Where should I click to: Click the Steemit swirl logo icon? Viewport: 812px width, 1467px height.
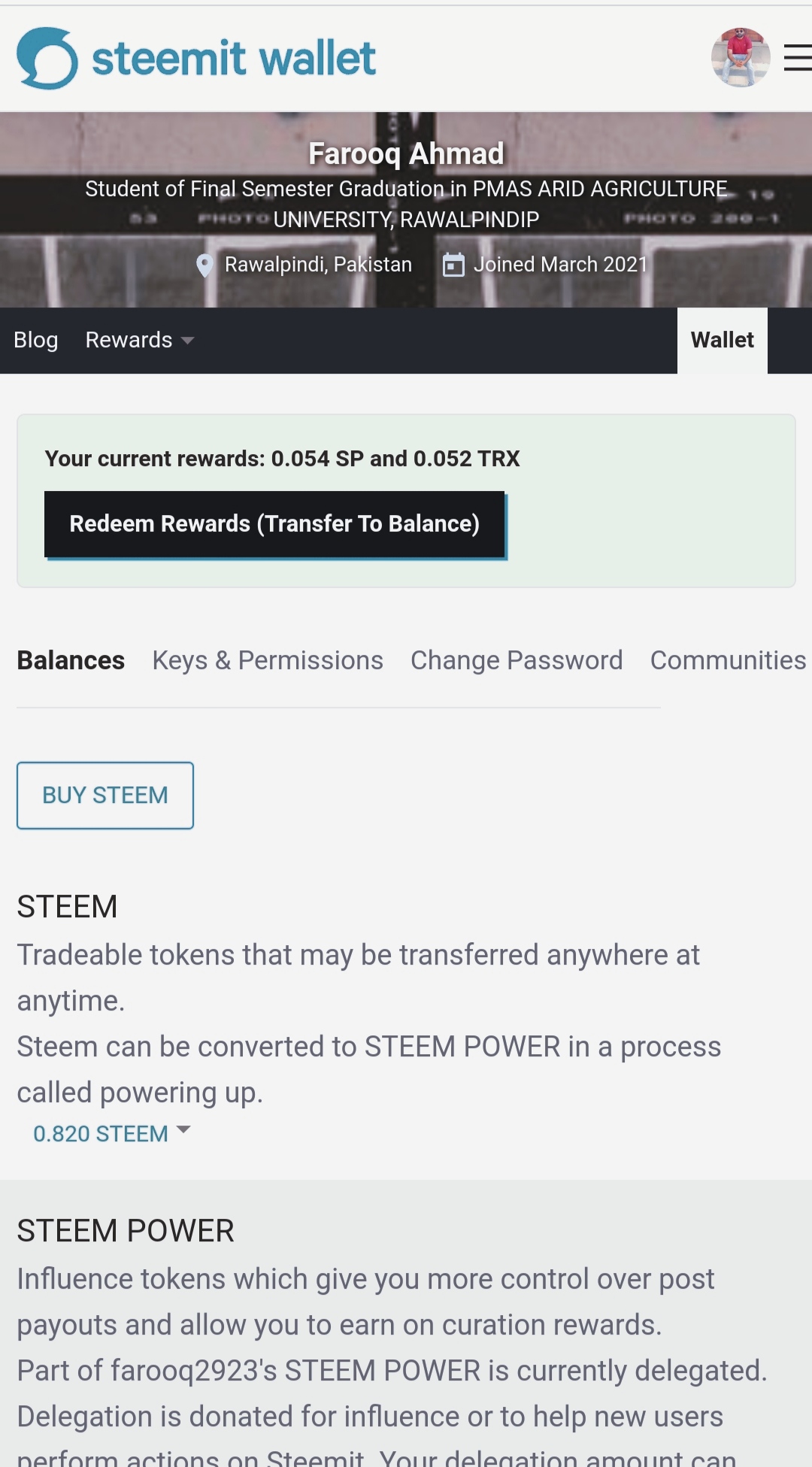47,59
